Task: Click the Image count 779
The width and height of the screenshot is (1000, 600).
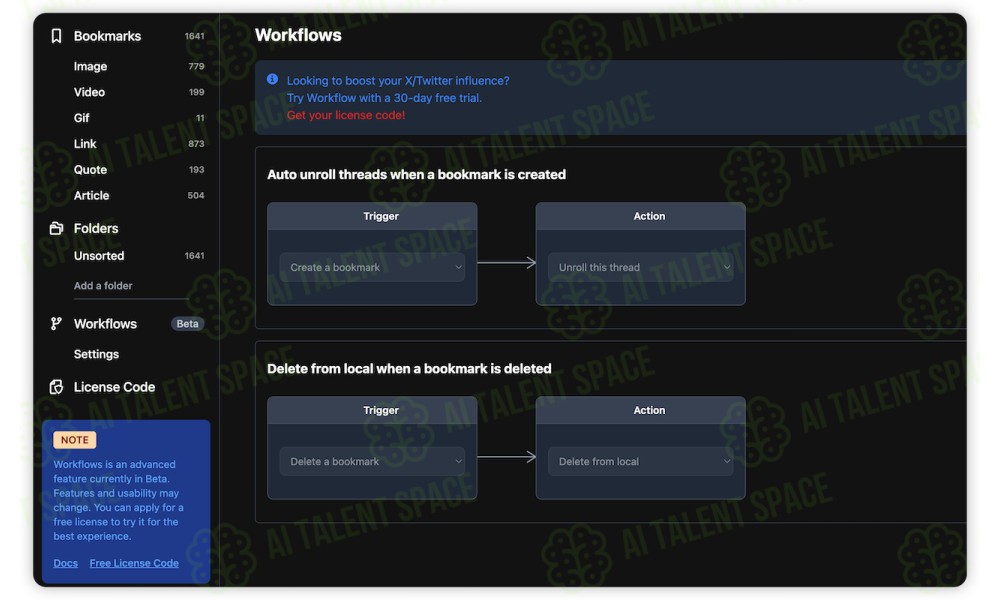Action: (x=196, y=66)
